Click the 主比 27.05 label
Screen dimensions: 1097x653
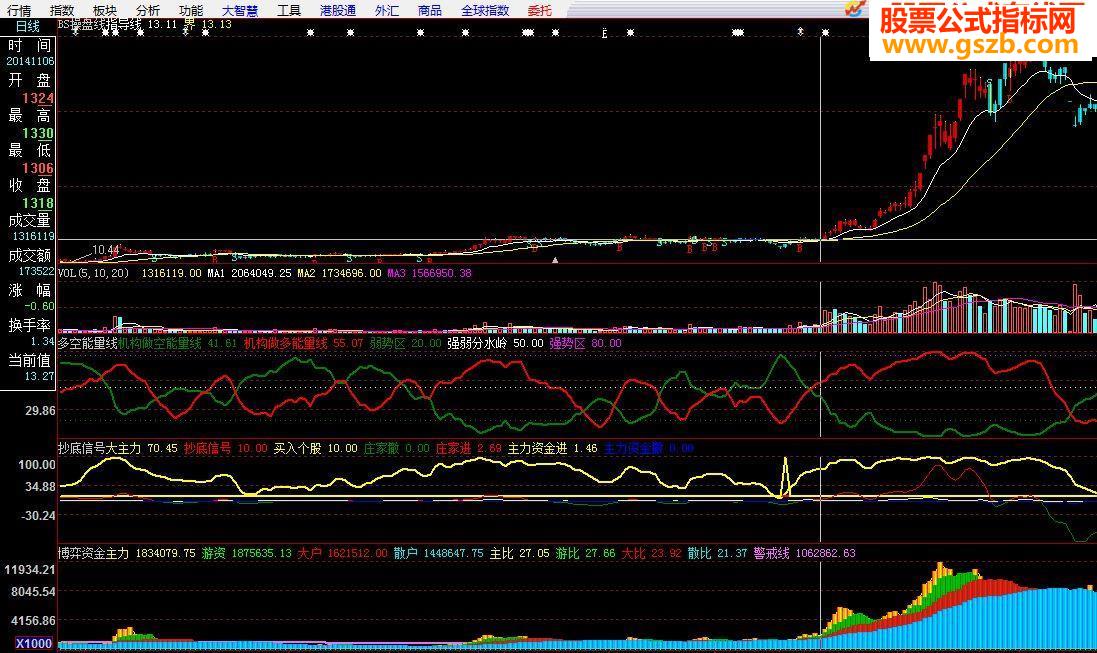520,553
